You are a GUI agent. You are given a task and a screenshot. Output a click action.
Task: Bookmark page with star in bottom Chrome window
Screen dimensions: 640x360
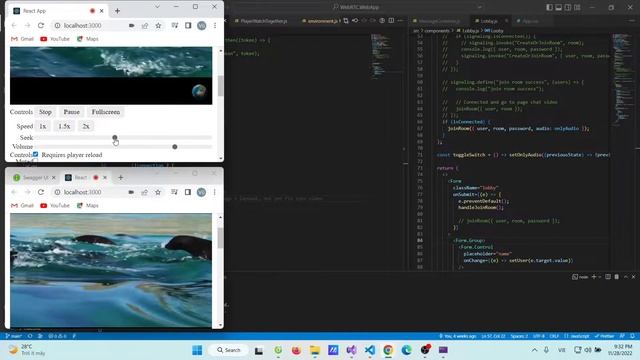tap(158, 192)
